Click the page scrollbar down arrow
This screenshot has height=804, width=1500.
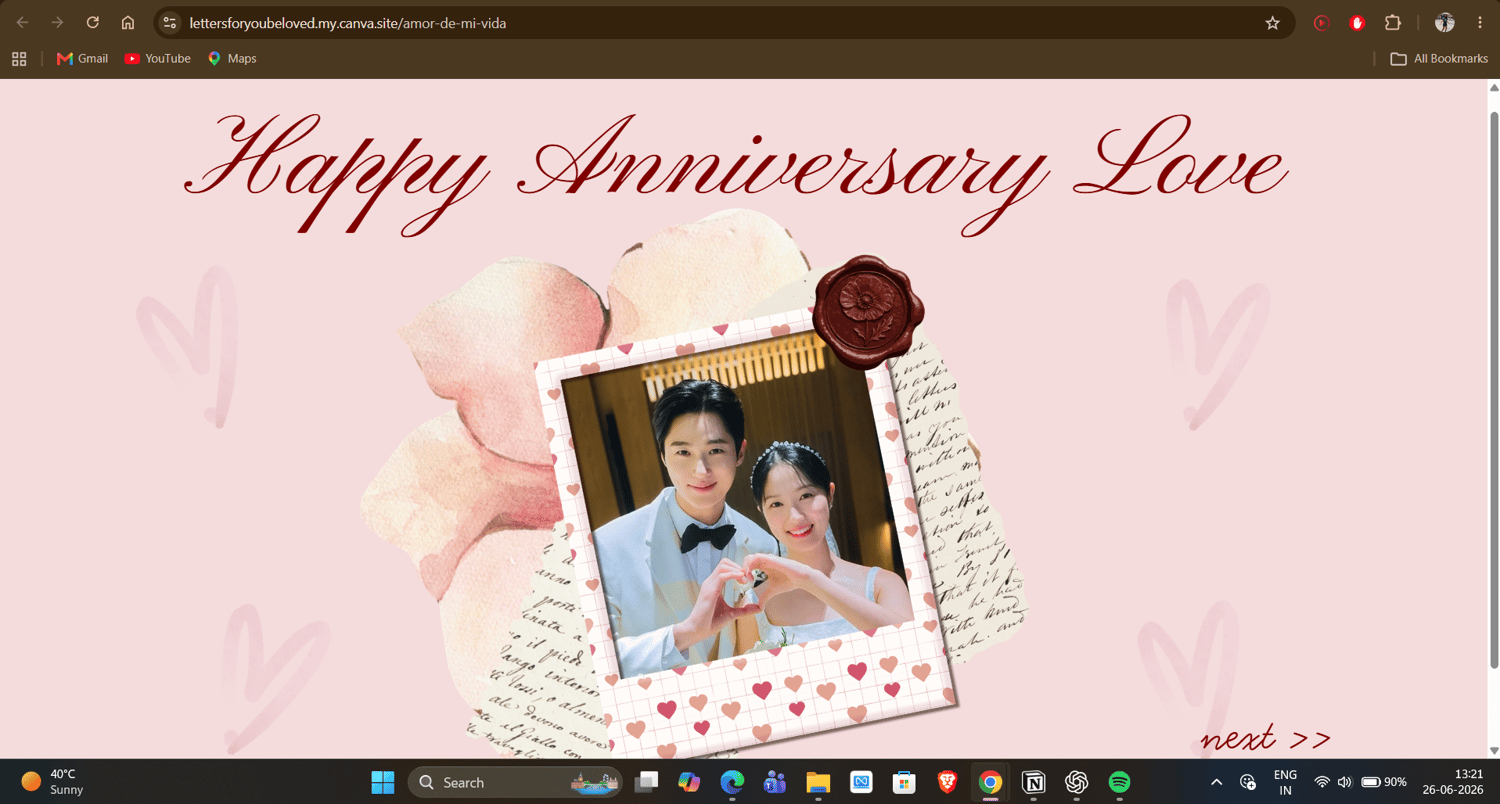click(x=1494, y=750)
